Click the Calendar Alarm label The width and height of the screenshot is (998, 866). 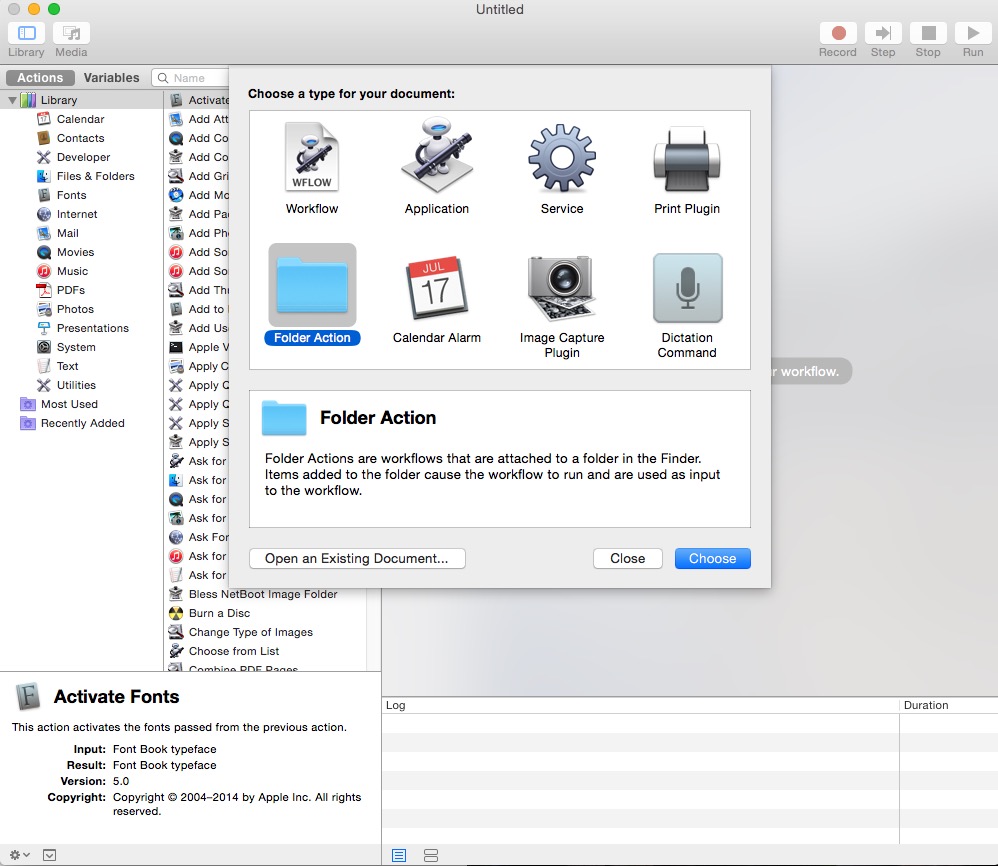click(x=437, y=338)
